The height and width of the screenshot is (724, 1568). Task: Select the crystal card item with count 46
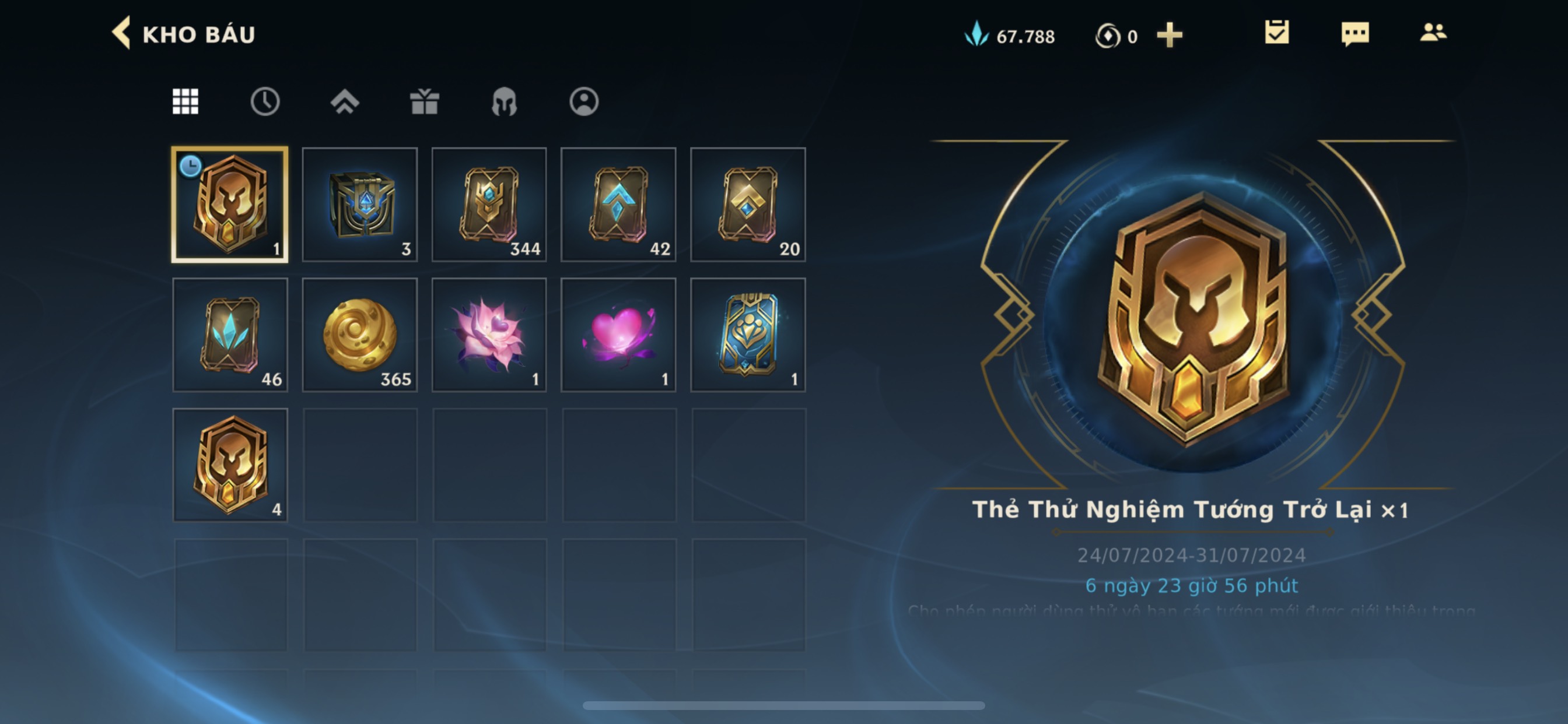(x=230, y=335)
